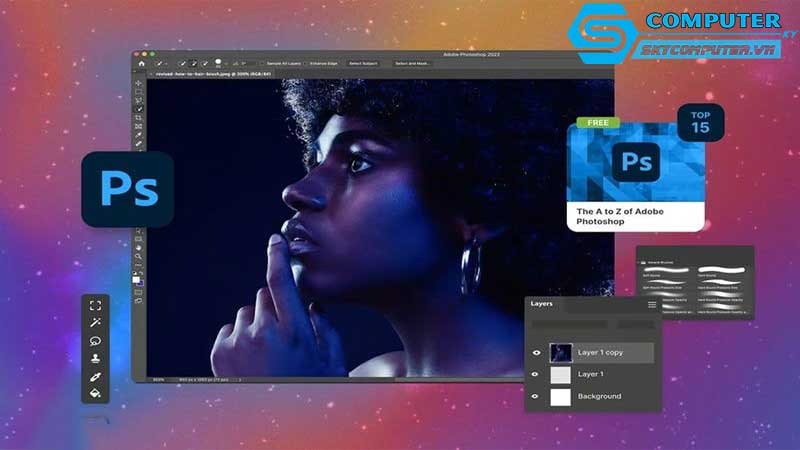Click the Home icon in options bar
Viewport: 800px width, 450px height.
[141, 63]
